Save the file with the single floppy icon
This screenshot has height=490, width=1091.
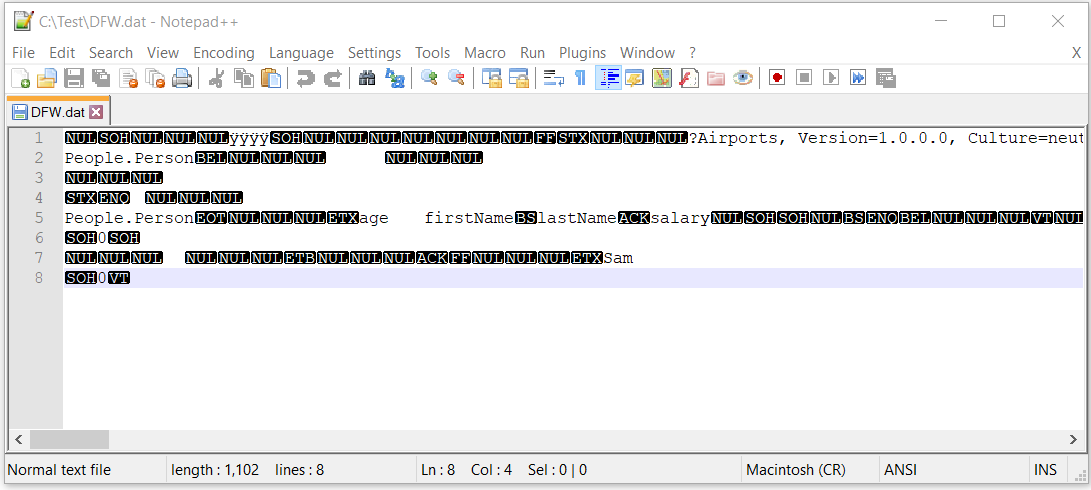tap(74, 78)
